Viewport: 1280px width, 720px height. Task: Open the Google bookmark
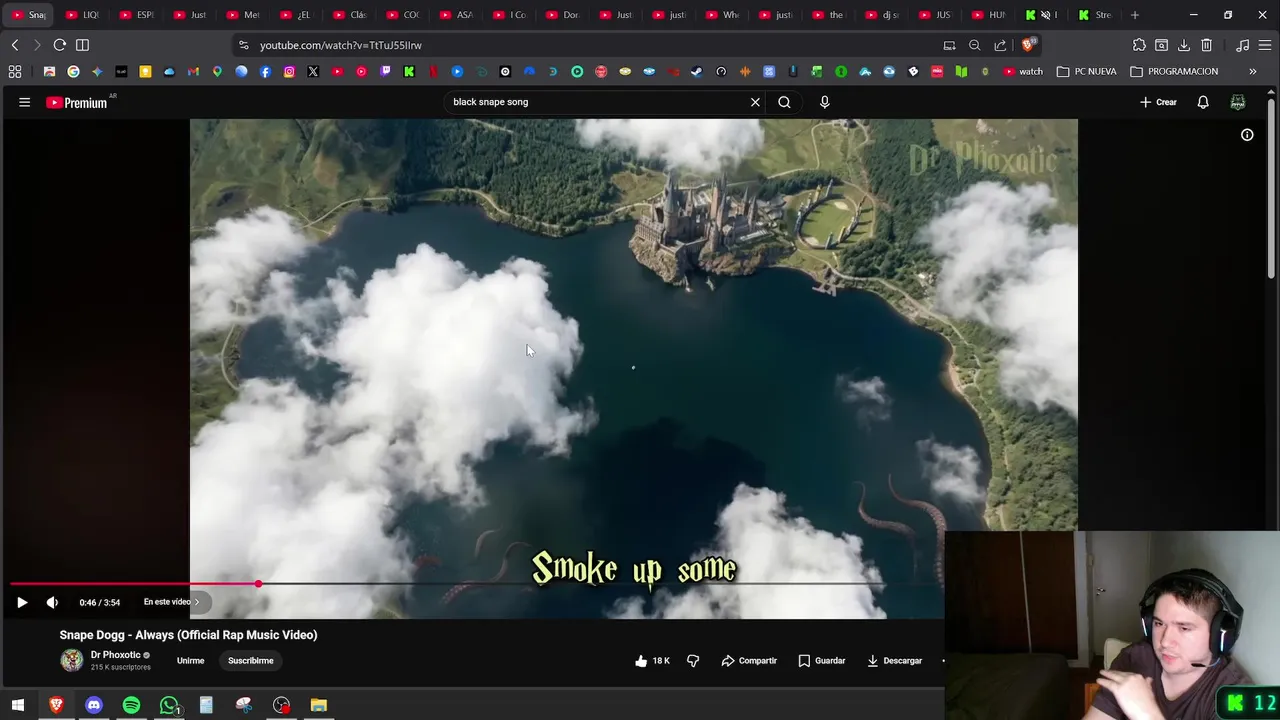point(73,72)
